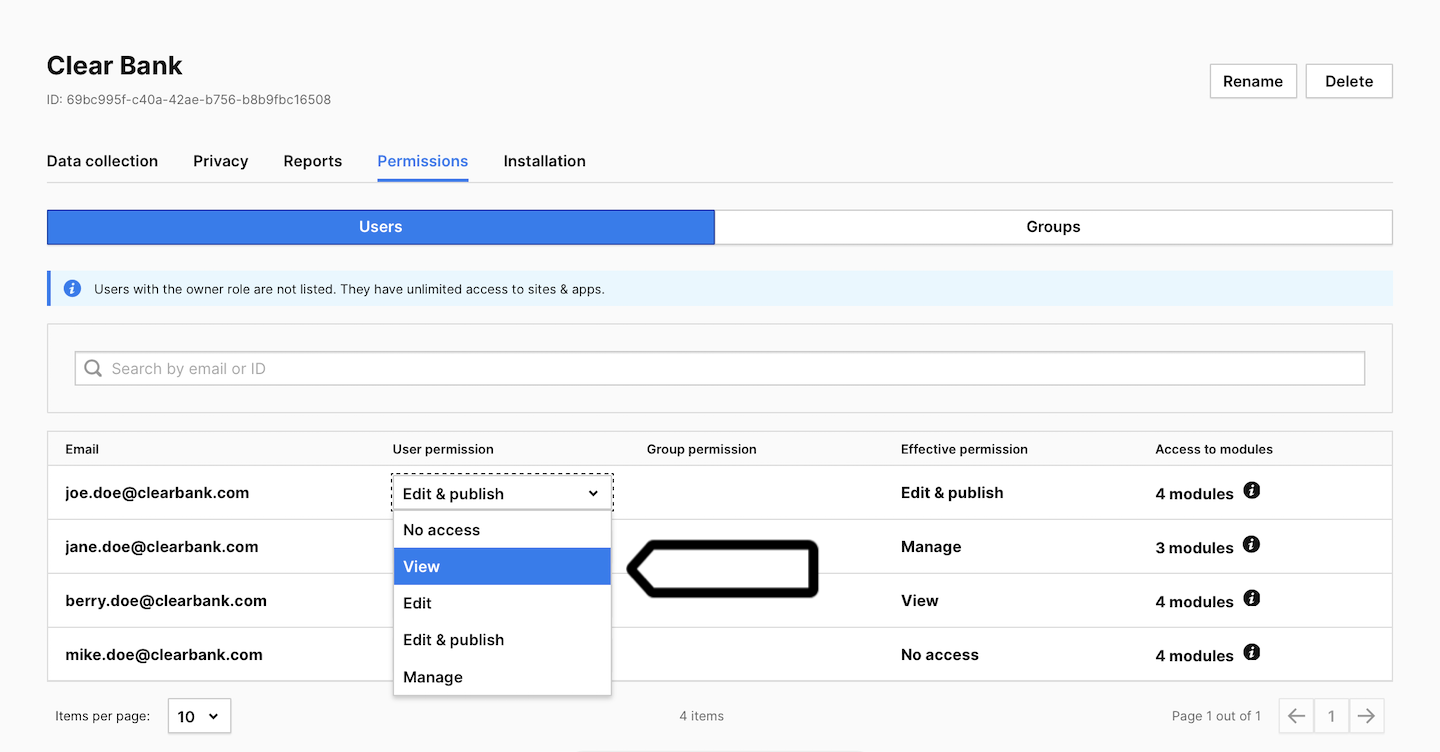Select Manage from the permission list
1440x752 pixels.
[x=502, y=677]
